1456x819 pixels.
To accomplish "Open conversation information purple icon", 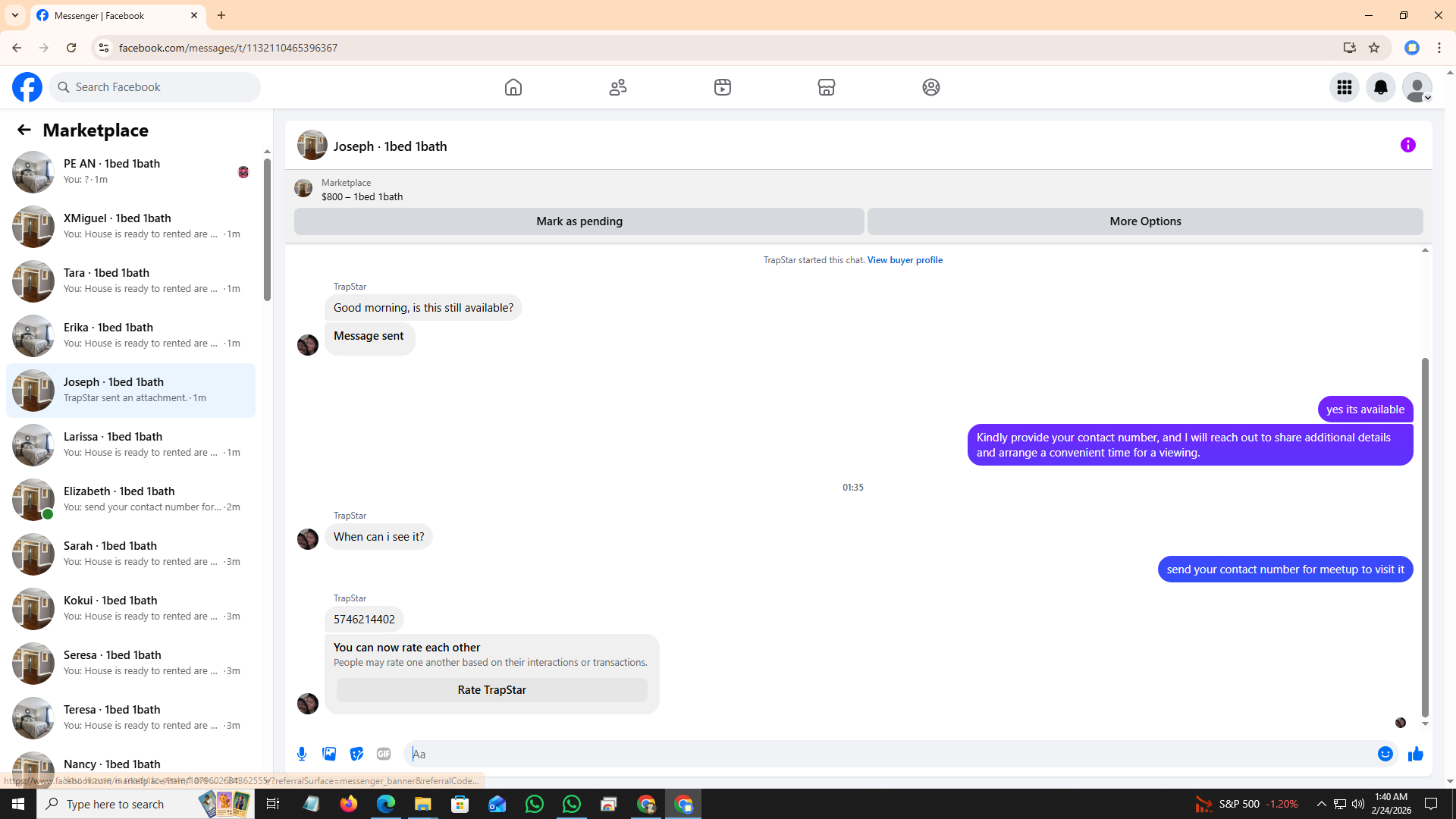I will (x=1407, y=145).
